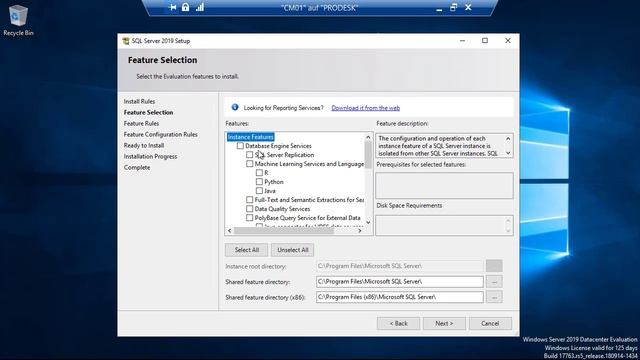Check Full-Text and Semantic Extractions
The image size is (640, 360).
(x=249, y=200)
